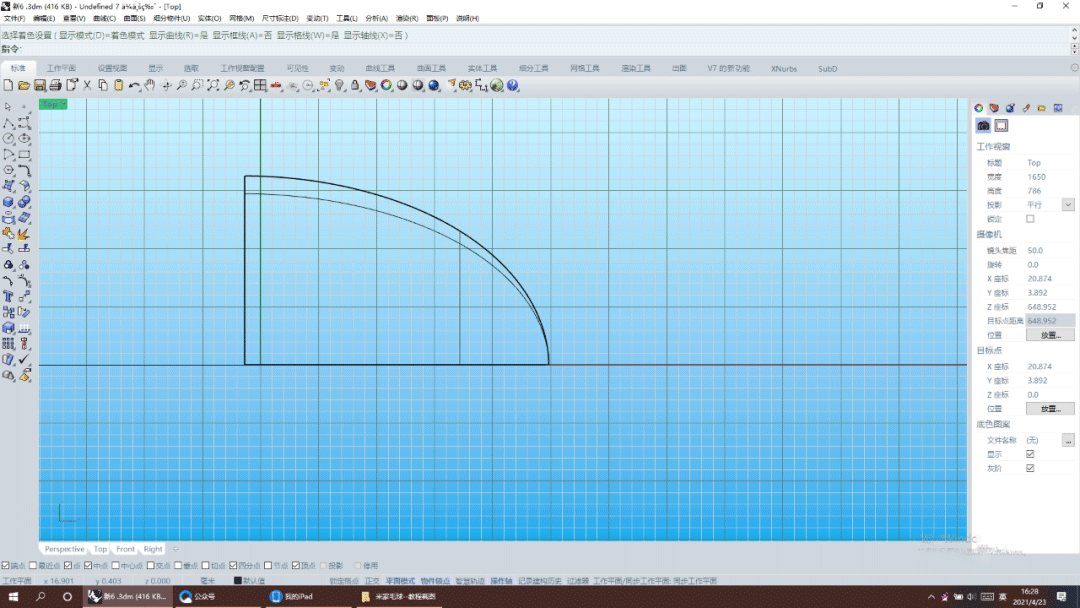Screen dimensions: 1080x608
Task: Switch to the Perspective viewport tab
Action: (64, 549)
